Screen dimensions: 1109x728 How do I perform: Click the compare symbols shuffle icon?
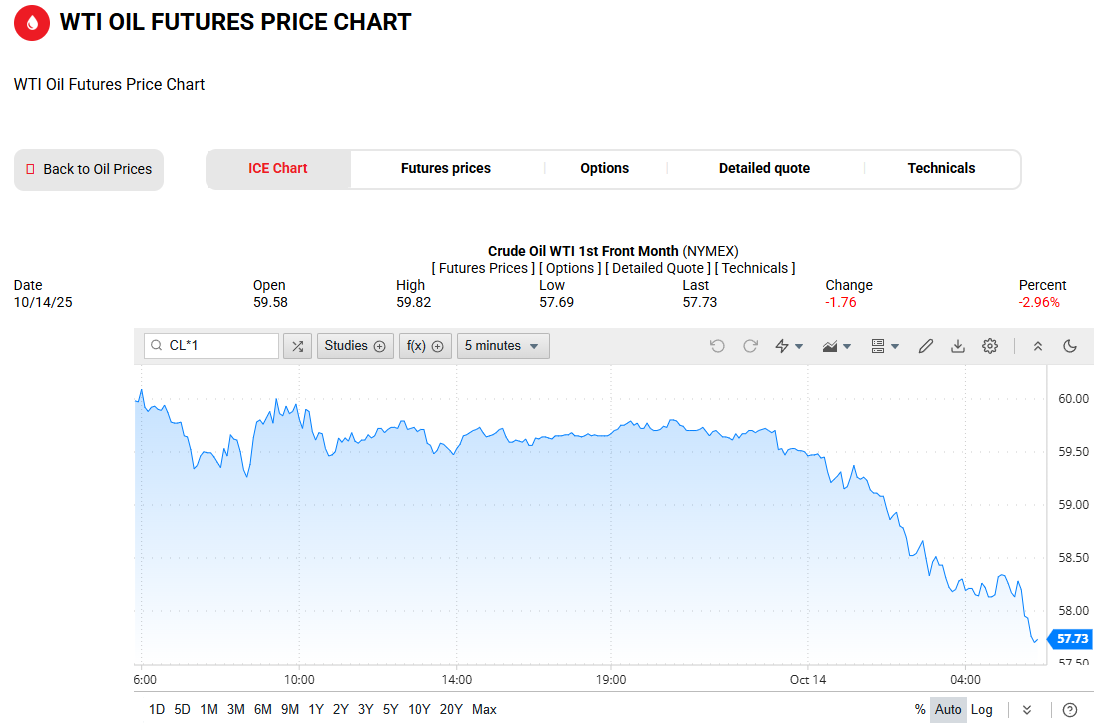click(x=297, y=346)
